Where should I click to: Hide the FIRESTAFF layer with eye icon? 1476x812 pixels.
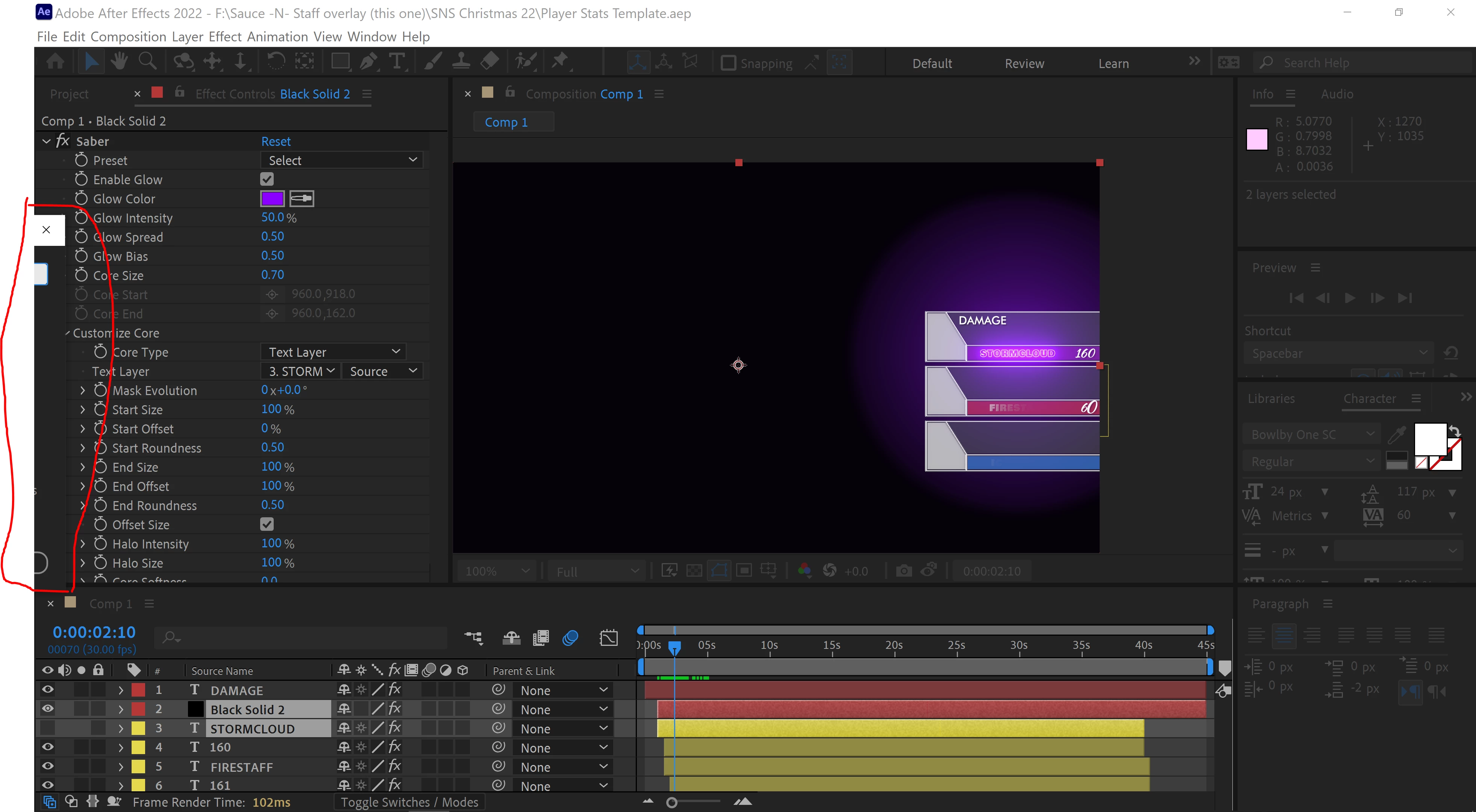[47, 766]
